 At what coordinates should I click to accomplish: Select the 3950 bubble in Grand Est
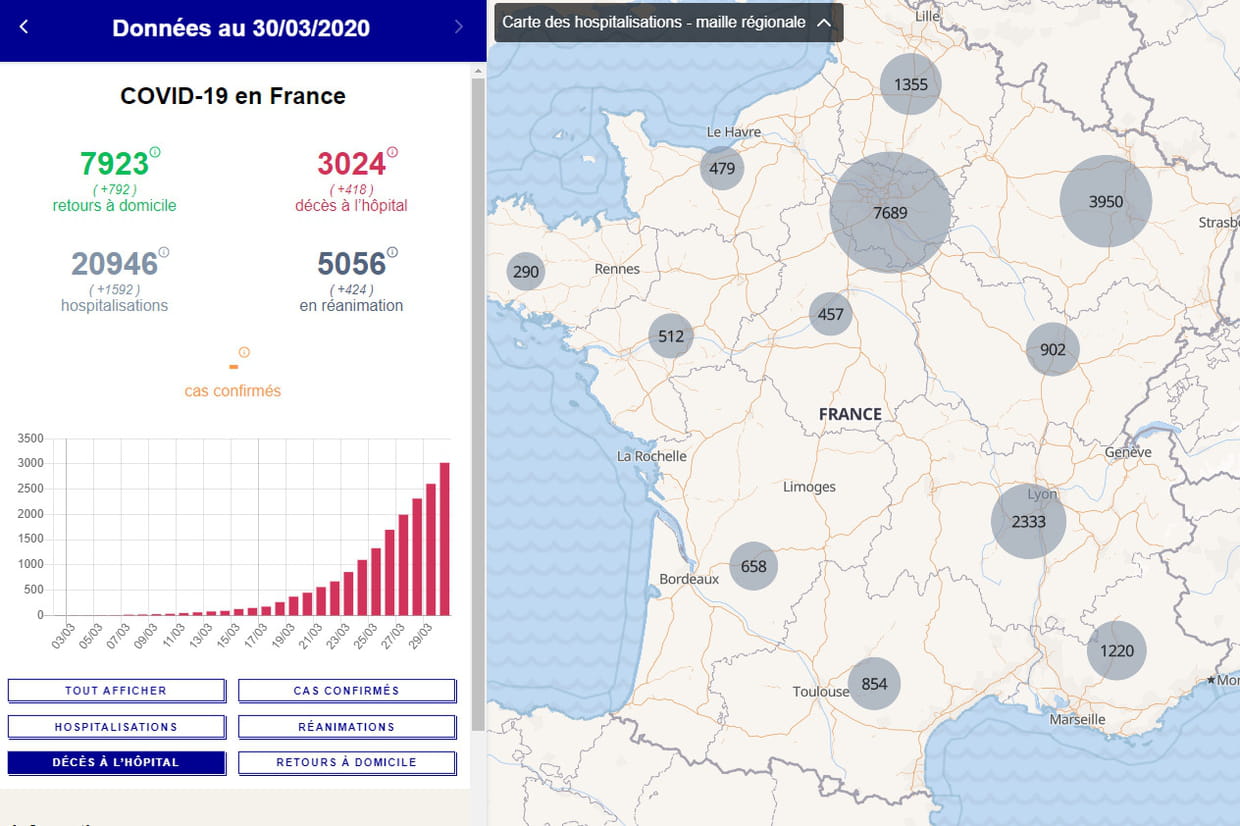(1105, 201)
